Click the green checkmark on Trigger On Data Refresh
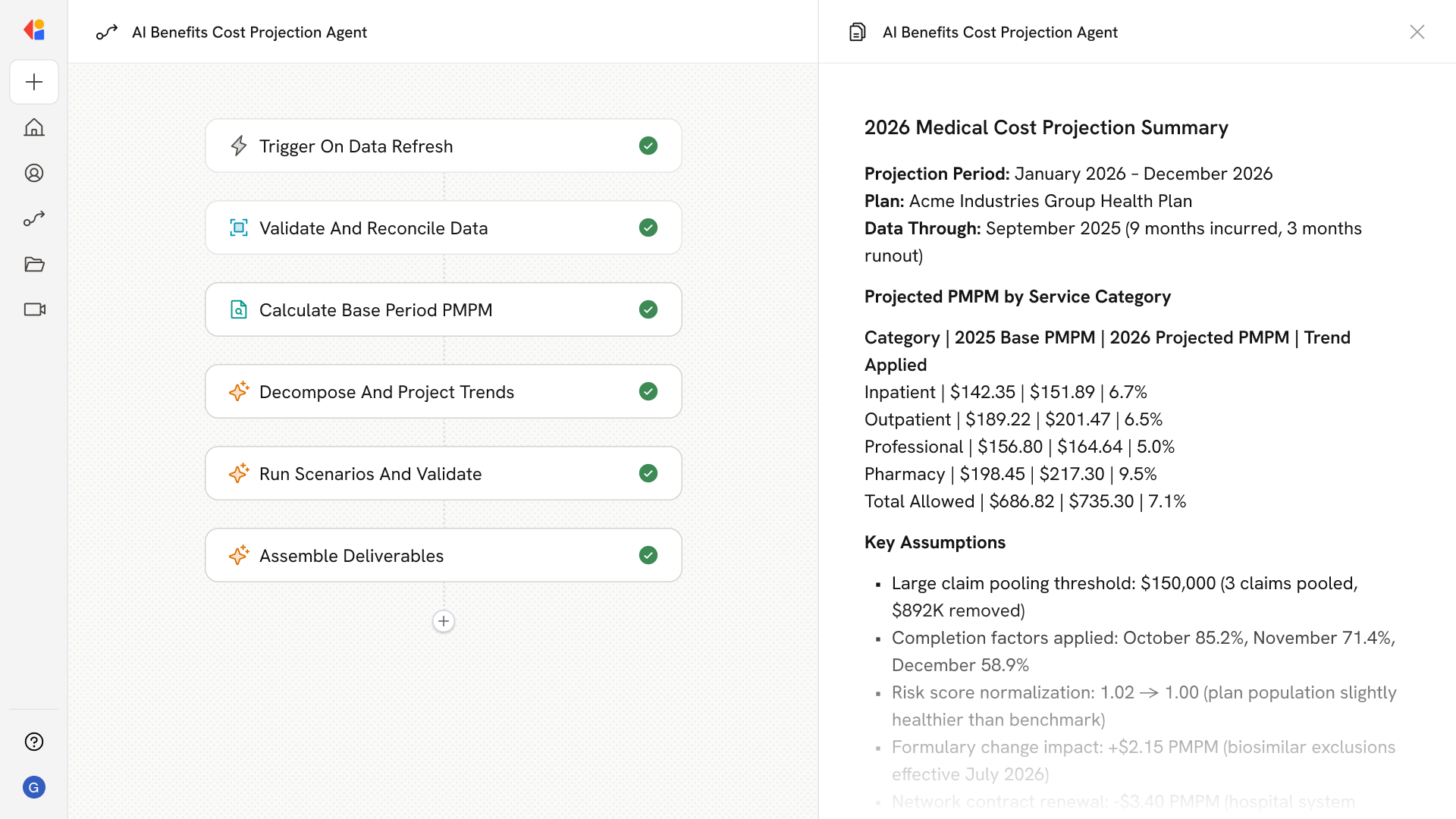The image size is (1456, 819). tap(648, 146)
